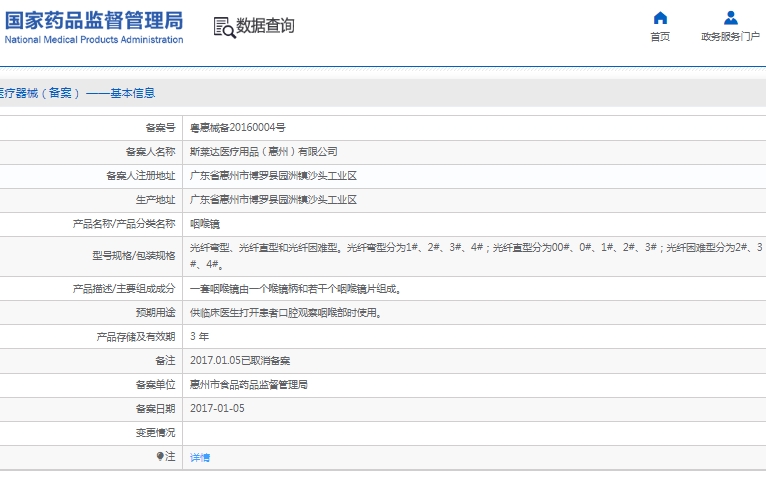Click the 政务服务门户 text label
766x480 pixels.
tap(730, 37)
